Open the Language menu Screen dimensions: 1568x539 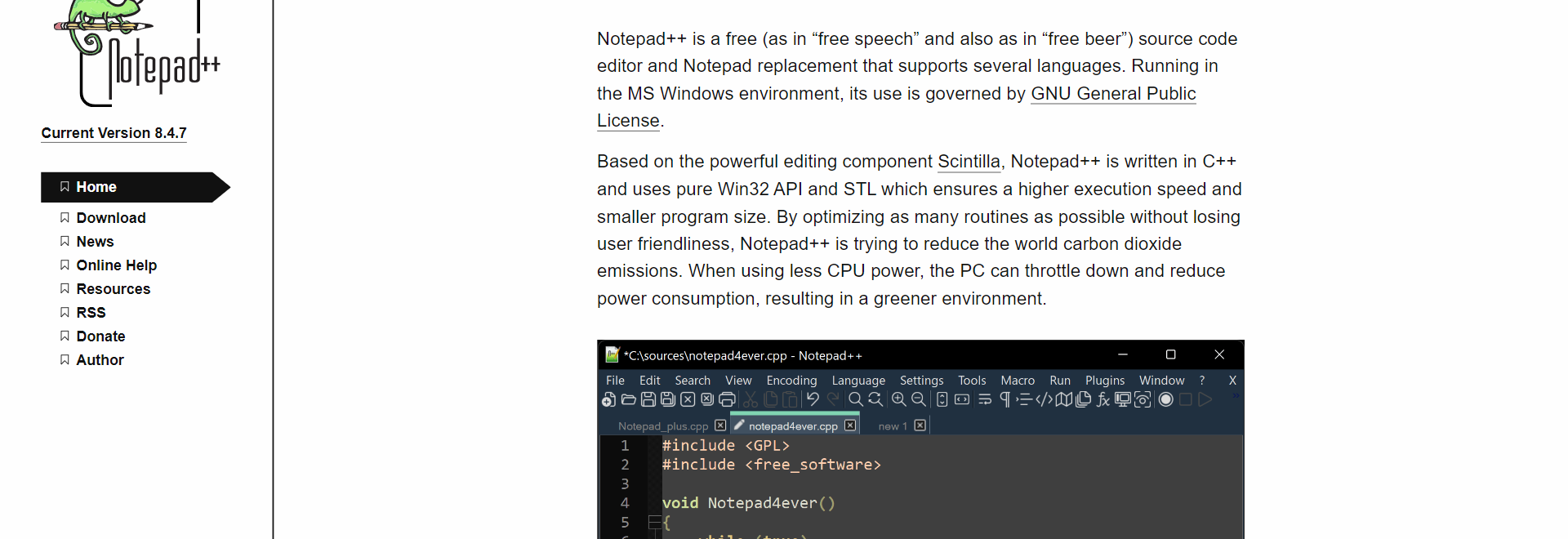pyautogui.click(x=858, y=380)
